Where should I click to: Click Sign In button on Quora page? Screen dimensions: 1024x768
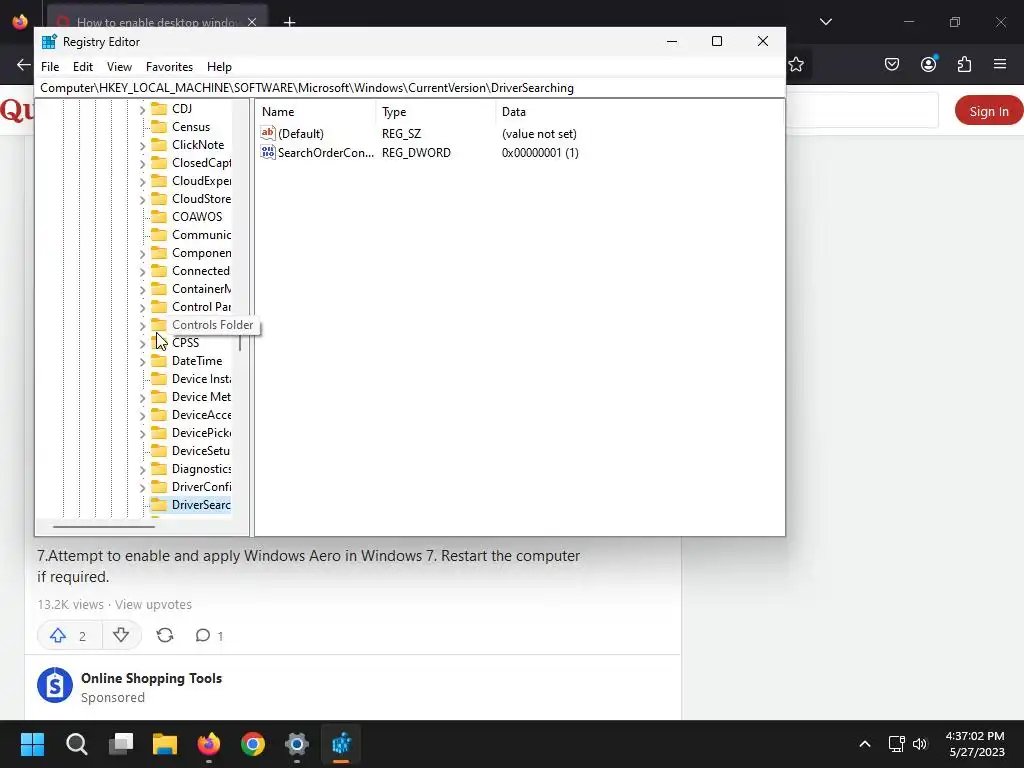988,111
